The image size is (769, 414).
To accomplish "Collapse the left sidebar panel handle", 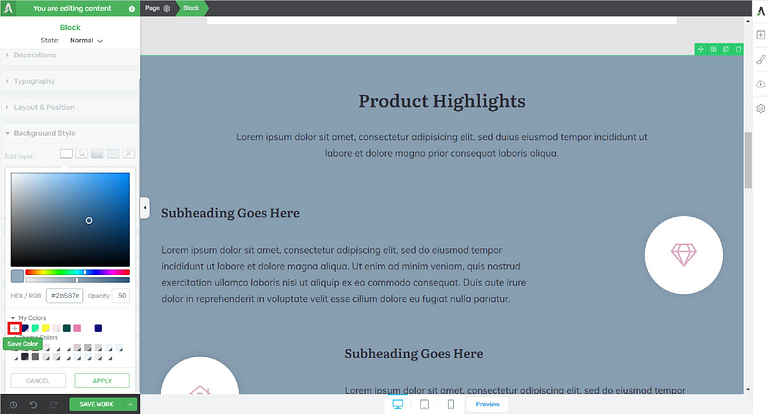I will click(145, 207).
